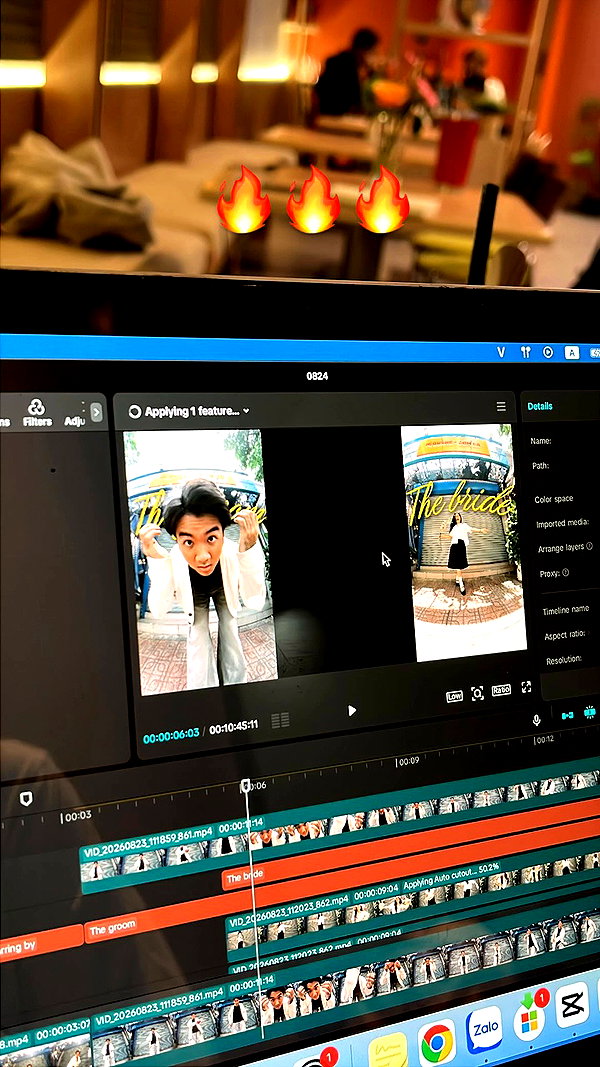
Task: Select the clip showing Applying Auto cutout 50.2%
Action: click(413, 906)
